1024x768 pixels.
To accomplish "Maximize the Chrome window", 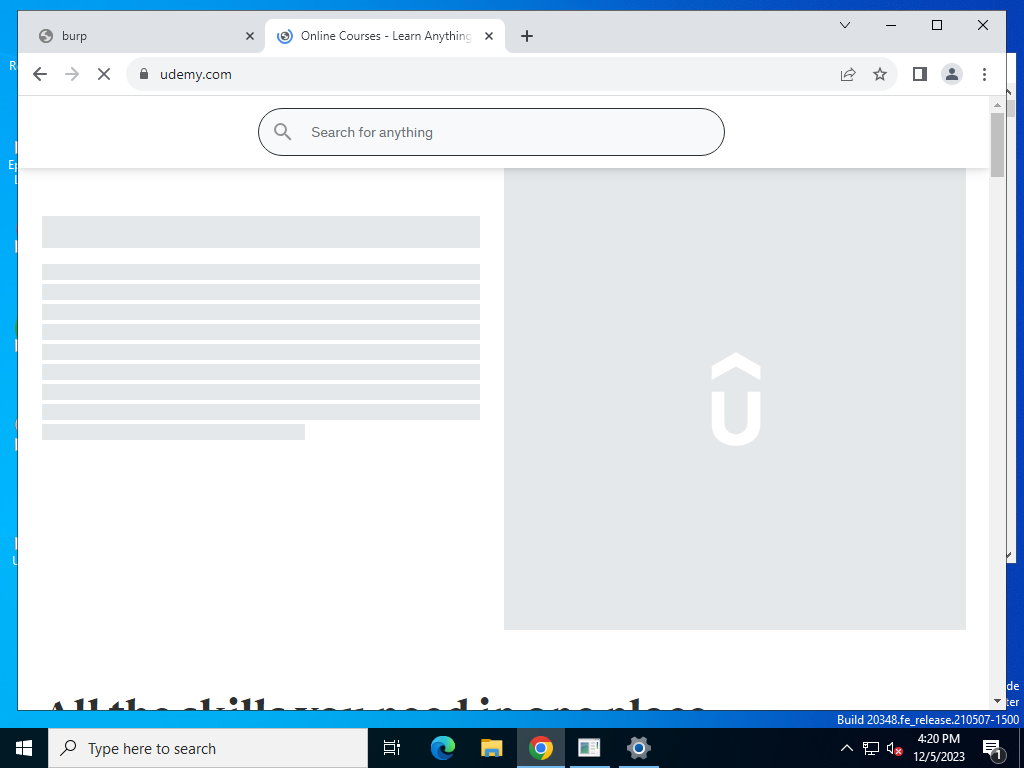I will click(936, 25).
